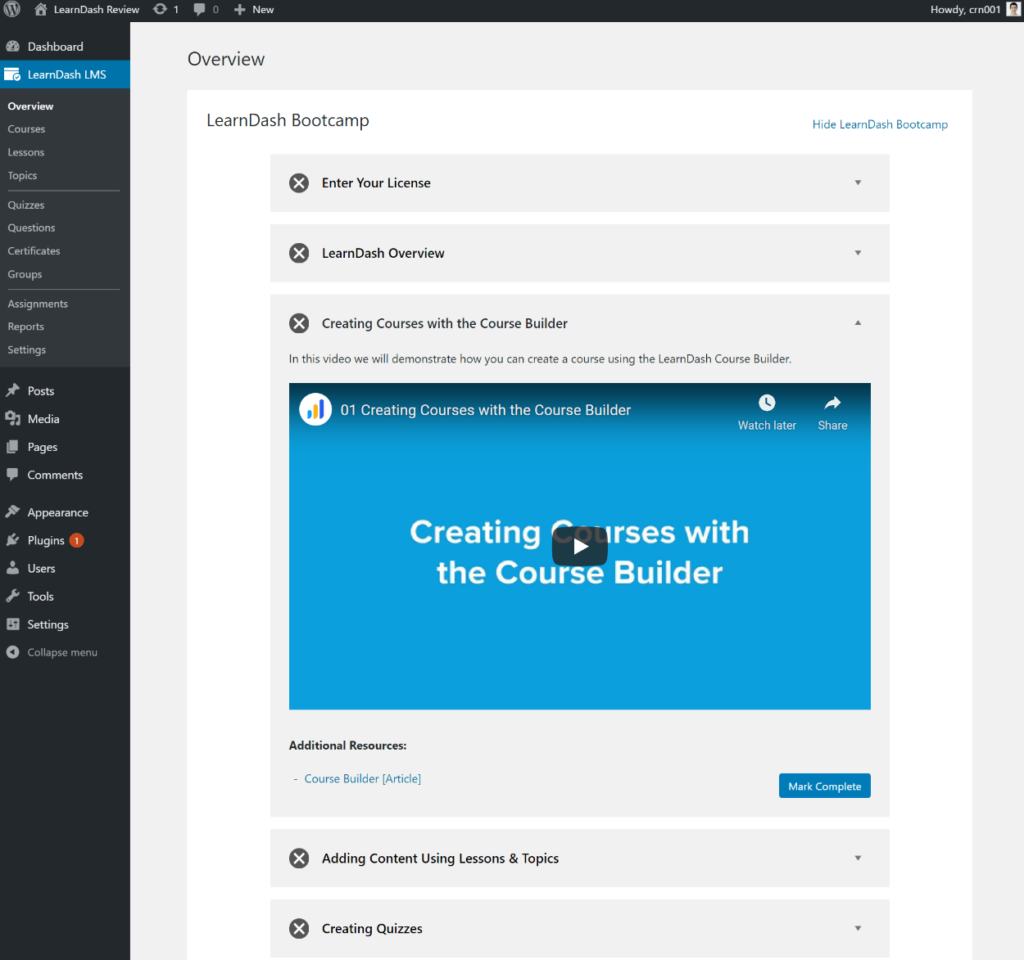The height and width of the screenshot is (960, 1024).
Task: Click the comments bubble icon in admin bar
Action: pyautogui.click(x=200, y=9)
